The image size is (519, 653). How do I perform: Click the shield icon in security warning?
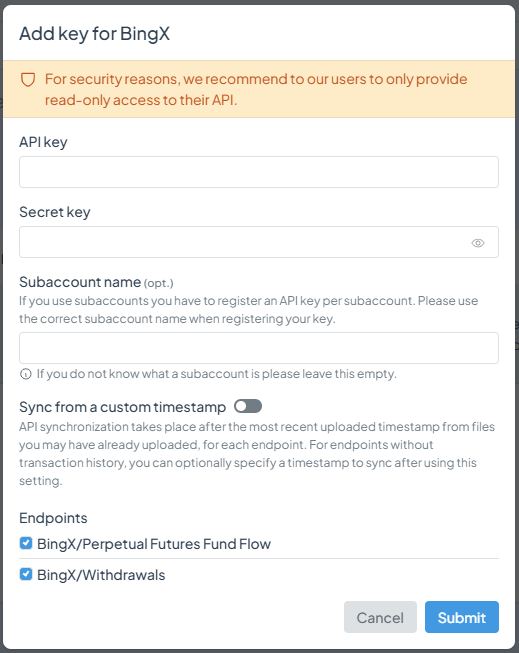click(28, 80)
